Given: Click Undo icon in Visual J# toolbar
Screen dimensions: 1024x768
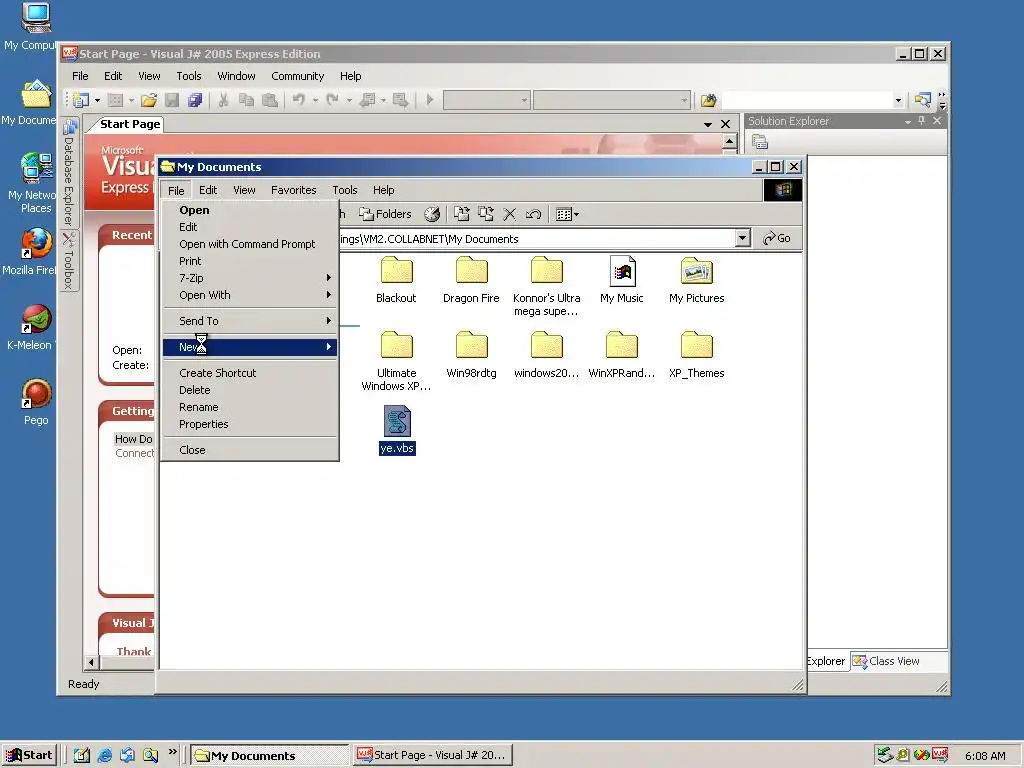Looking at the screenshot, I should 298,100.
